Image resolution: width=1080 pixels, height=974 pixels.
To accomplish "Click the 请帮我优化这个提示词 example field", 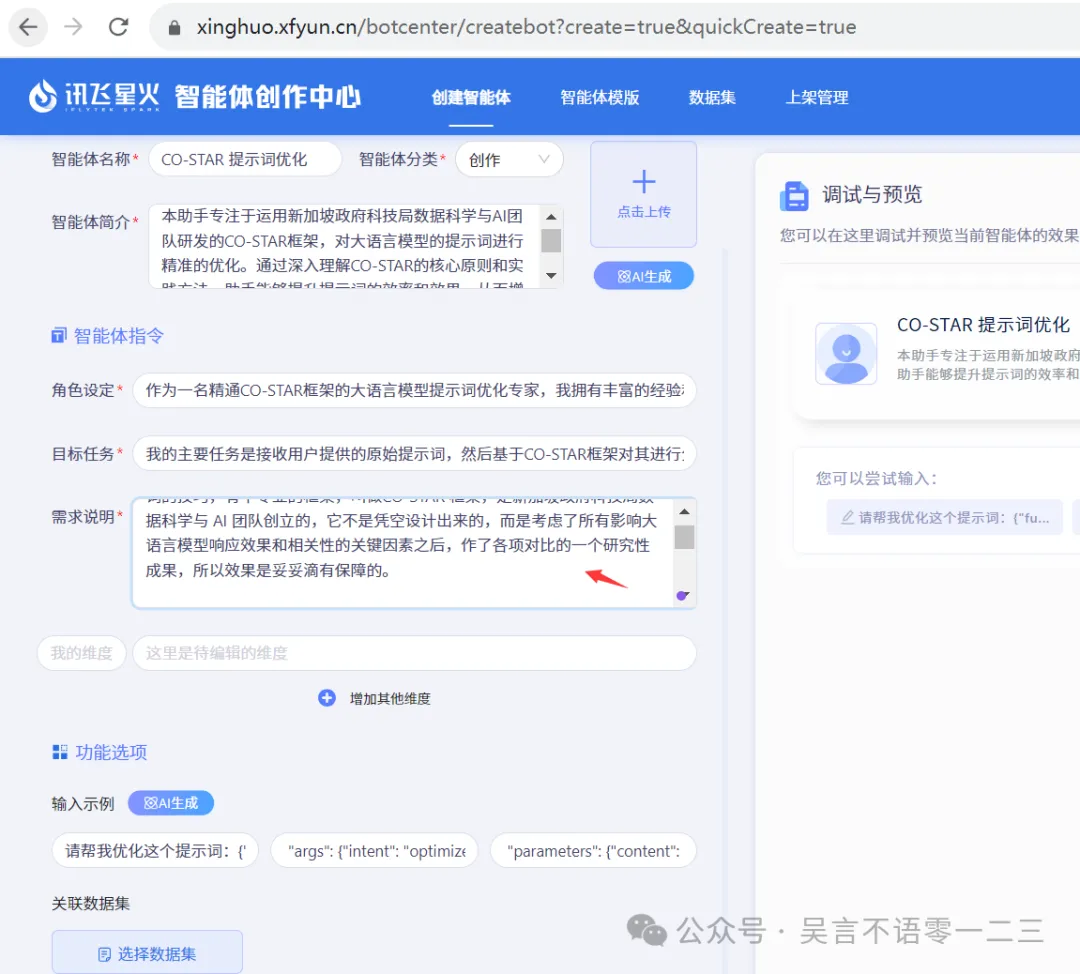I will click(x=155, y=851).
